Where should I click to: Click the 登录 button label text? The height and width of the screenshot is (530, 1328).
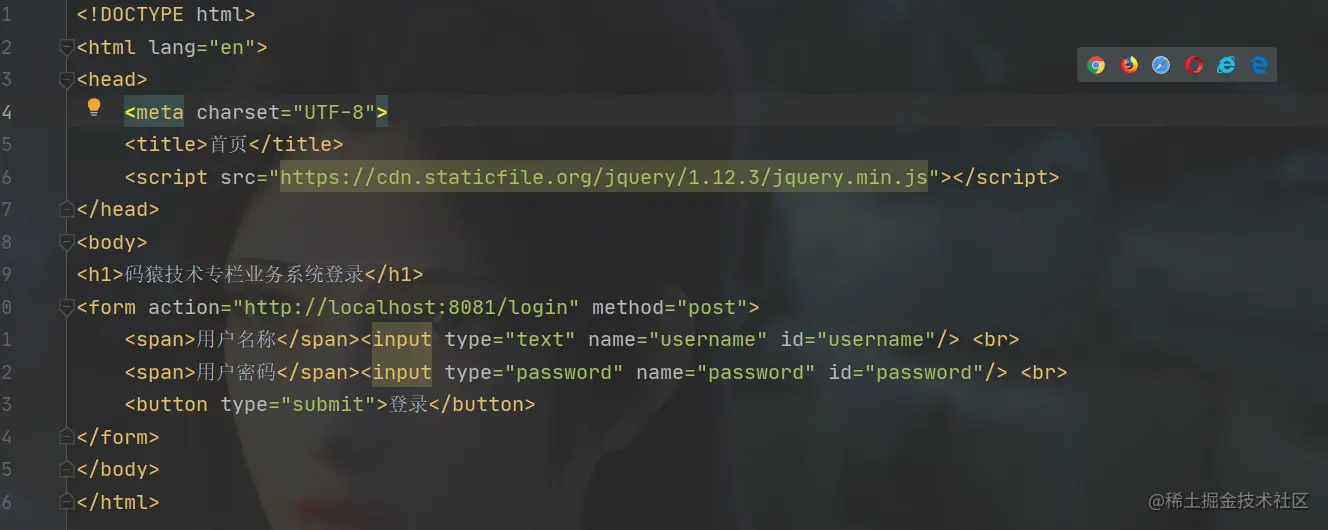point(408,404)
